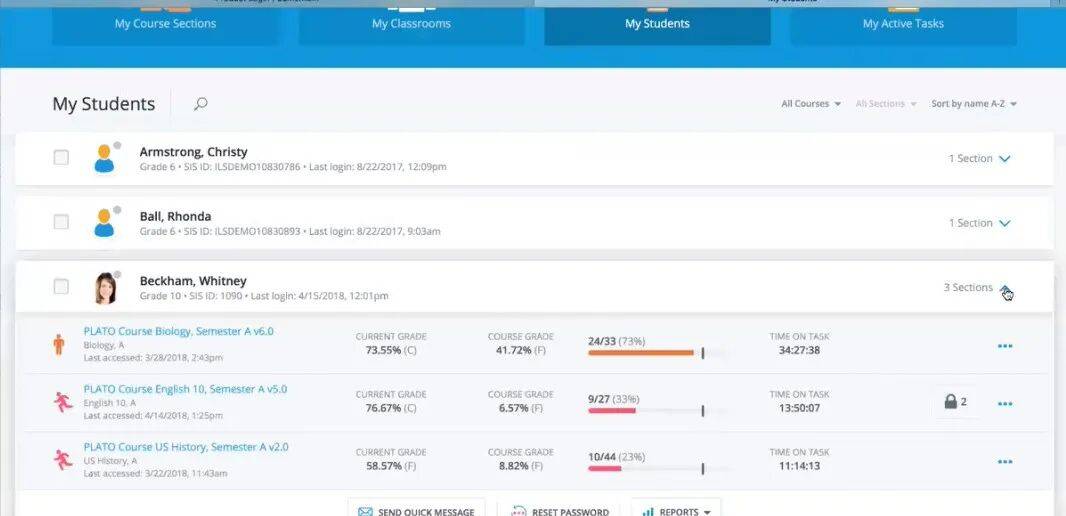Open the three-dot menu for US History course
The image size is (1066, 516).
[x=1005, y=462]
